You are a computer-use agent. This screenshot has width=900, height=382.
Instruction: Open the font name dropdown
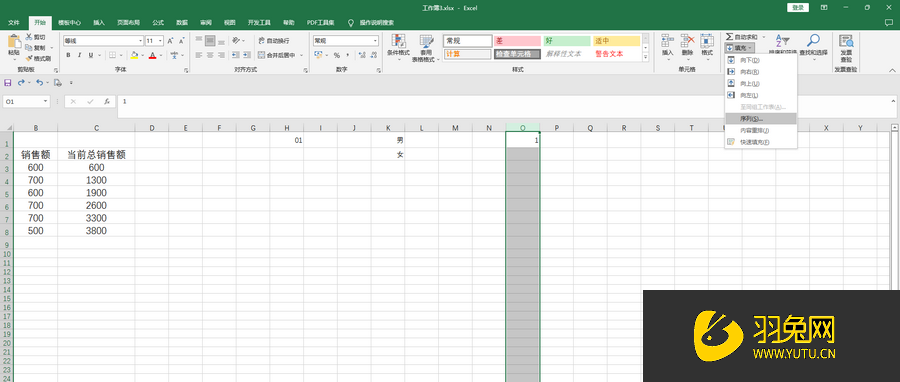141,41
